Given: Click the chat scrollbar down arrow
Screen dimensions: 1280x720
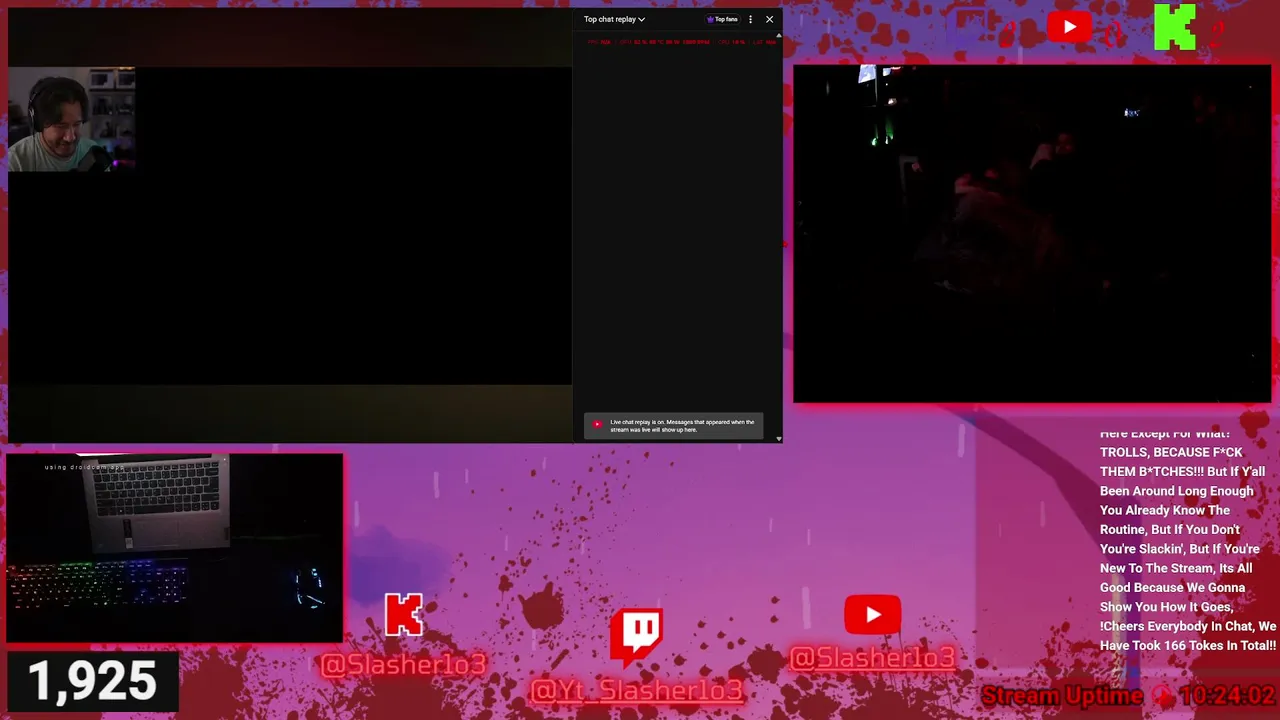Looking at the screenshot, I should point(779,438).
